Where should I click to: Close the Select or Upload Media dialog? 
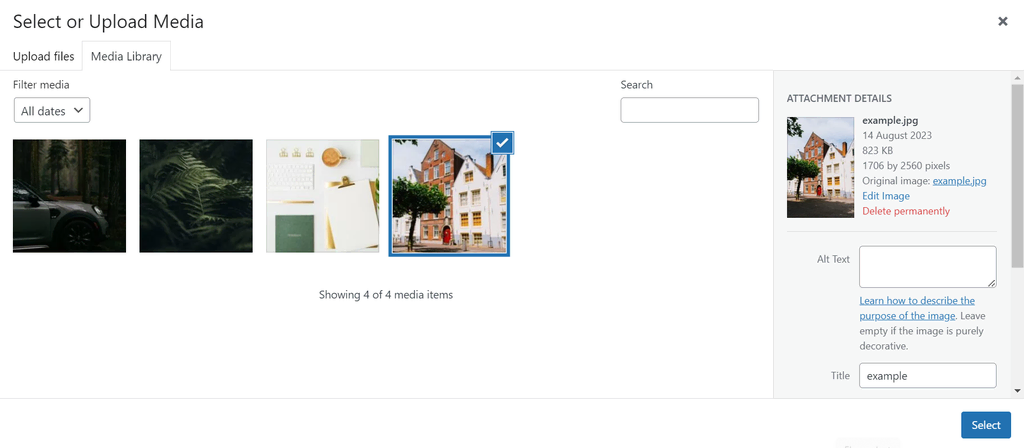(x=1002, y=22)
